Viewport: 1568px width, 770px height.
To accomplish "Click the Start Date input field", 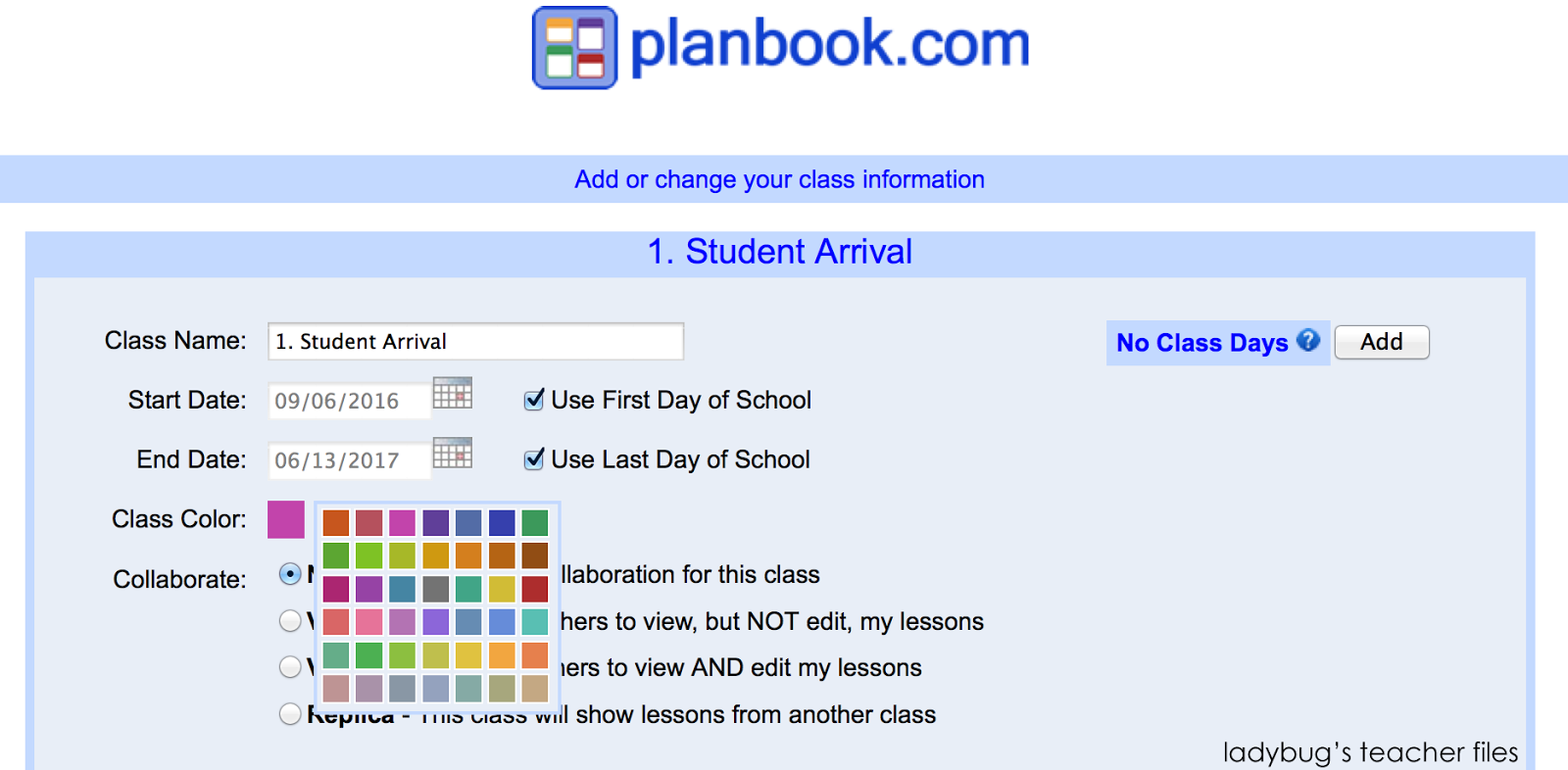I will pyautogui.click(x=348, y=400).
